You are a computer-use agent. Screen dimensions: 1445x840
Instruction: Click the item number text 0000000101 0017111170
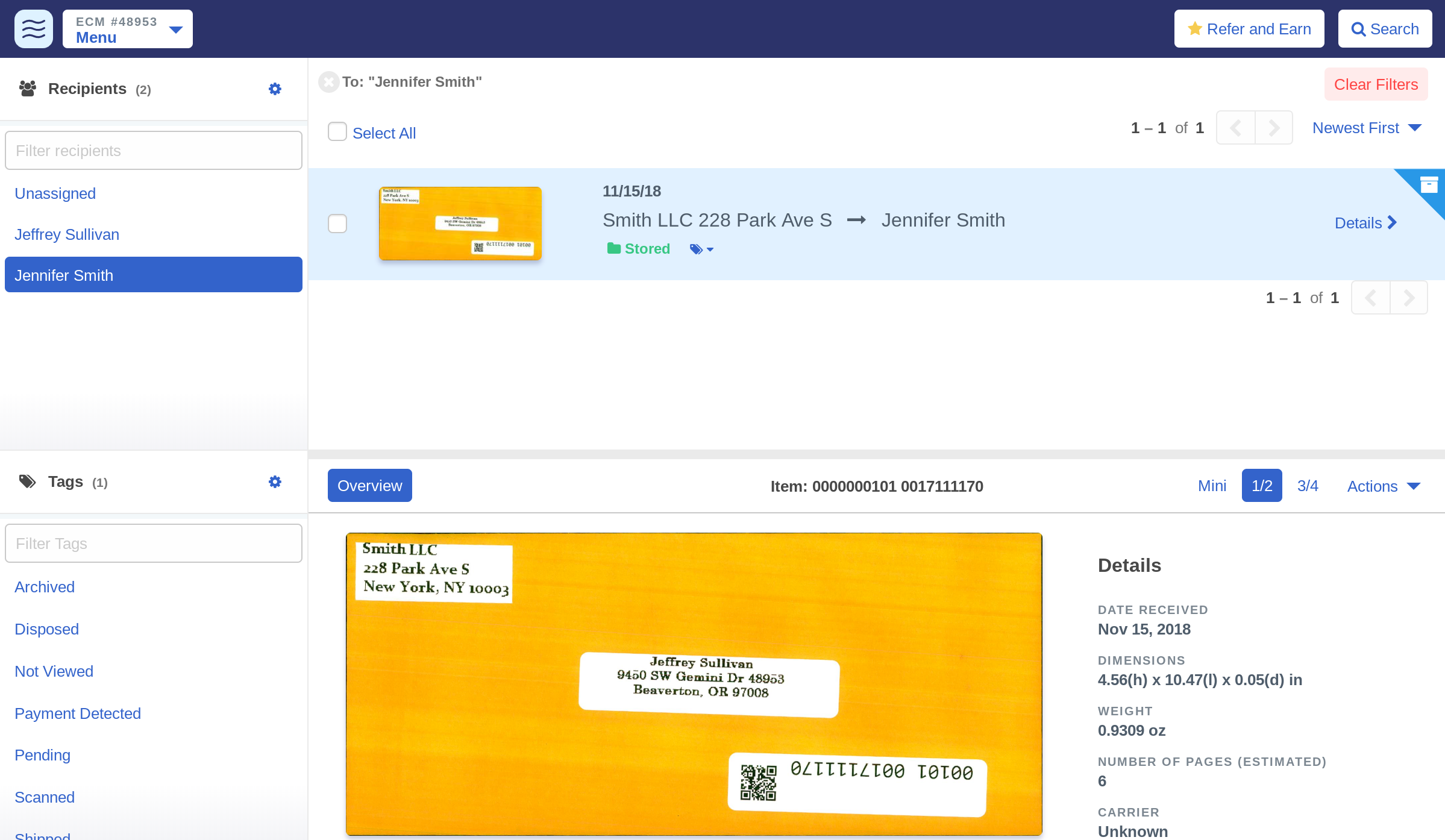click(x=897, y=486)
